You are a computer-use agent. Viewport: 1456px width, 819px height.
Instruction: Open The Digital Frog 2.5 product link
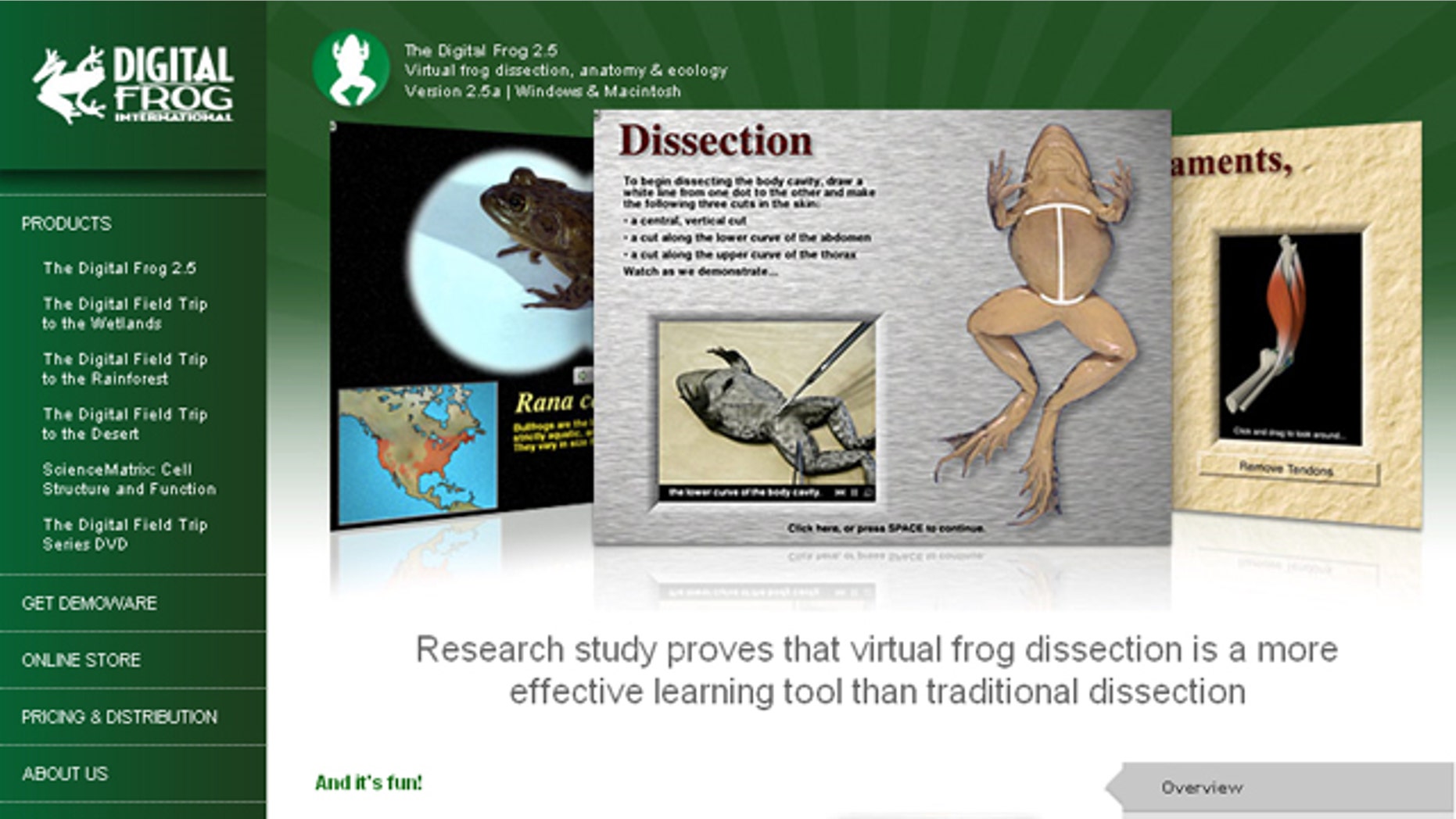[x=120, y=268]
